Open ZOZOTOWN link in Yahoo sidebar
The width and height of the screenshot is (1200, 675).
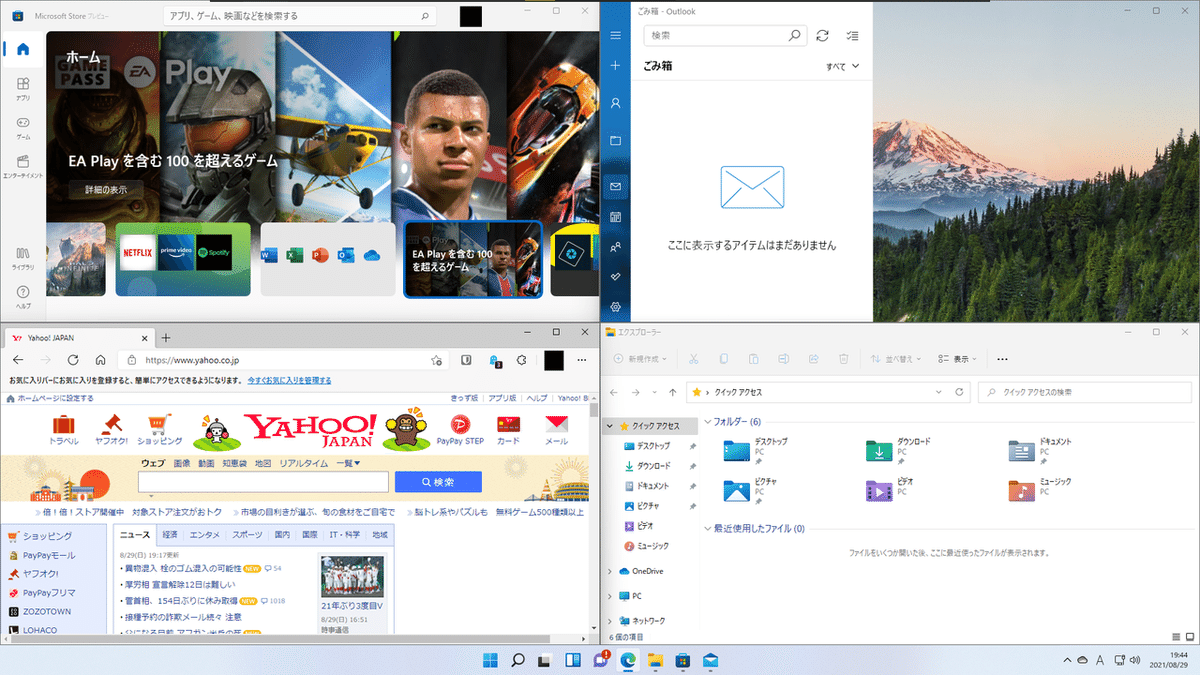[x=46, y=611]
